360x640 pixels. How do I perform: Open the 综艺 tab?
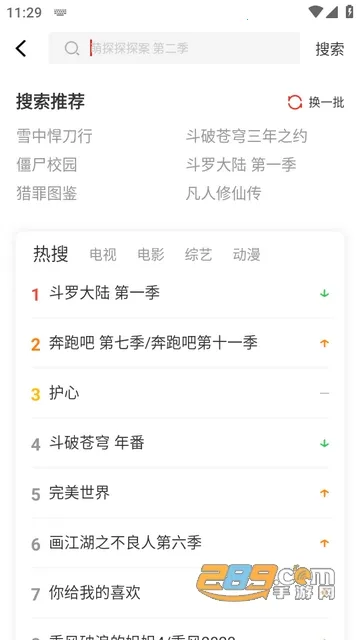click(x=198, y=255)
